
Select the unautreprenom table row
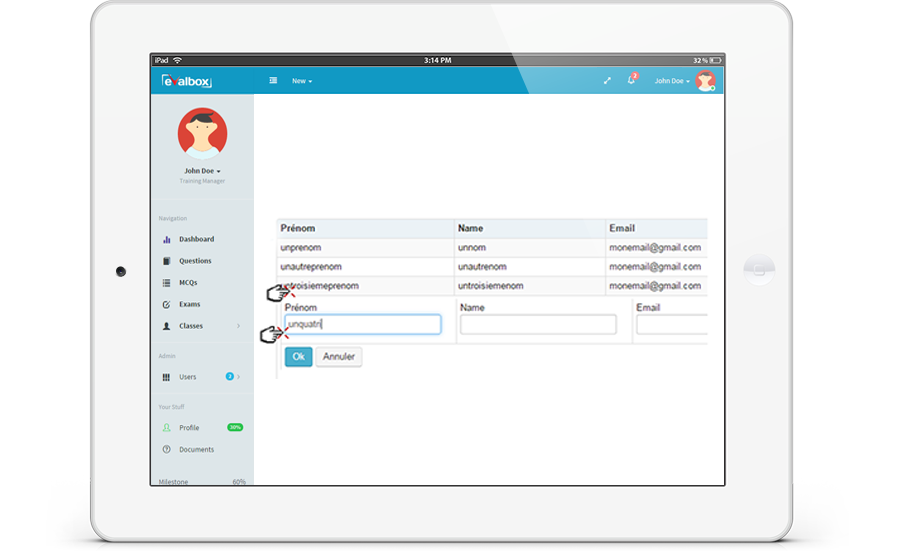click(x=366, y=267)
